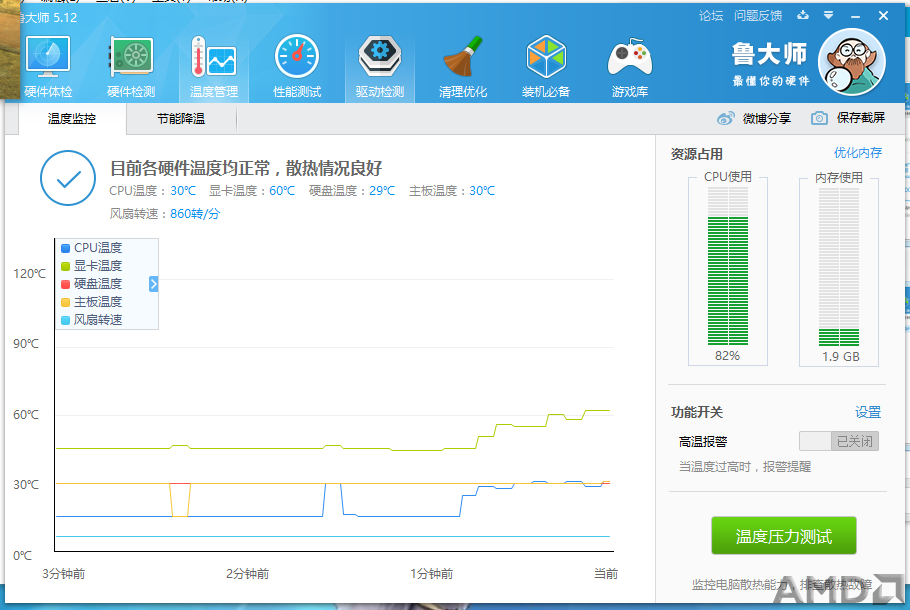Click 微博分享 to share
Viewport: 910px width, 610px height.
[767, 118]
